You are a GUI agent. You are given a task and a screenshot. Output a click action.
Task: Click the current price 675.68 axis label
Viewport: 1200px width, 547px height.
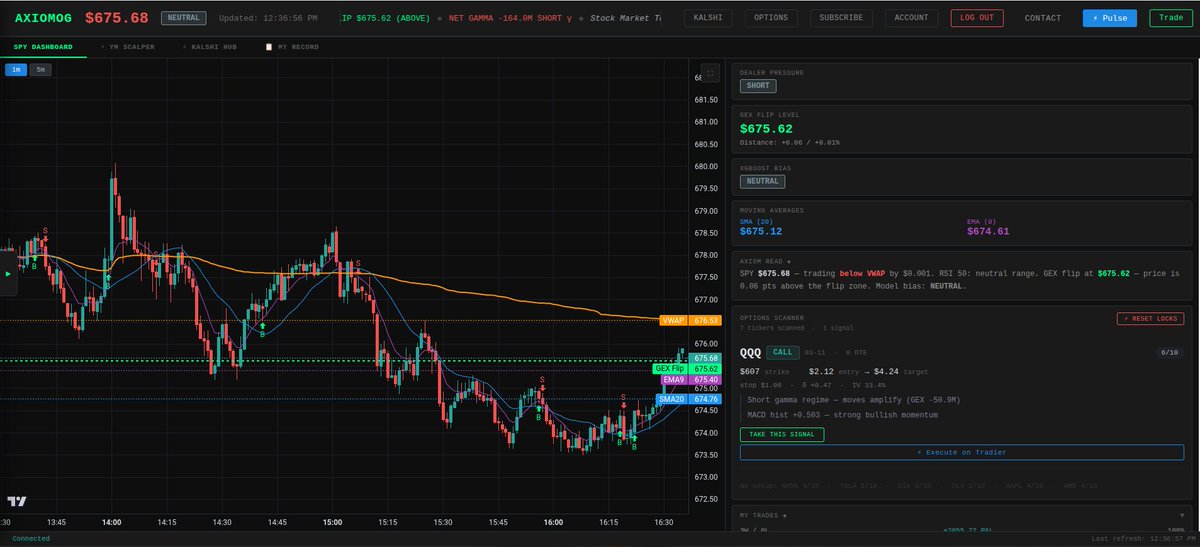(707, 358)
